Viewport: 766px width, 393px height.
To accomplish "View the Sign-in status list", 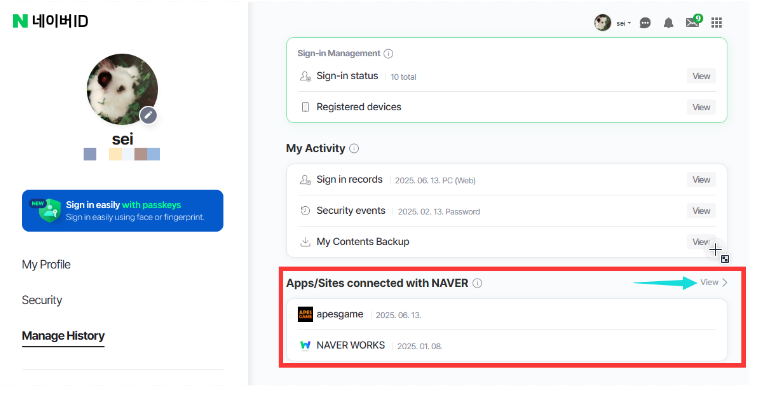I will click(x=701, y=76).
